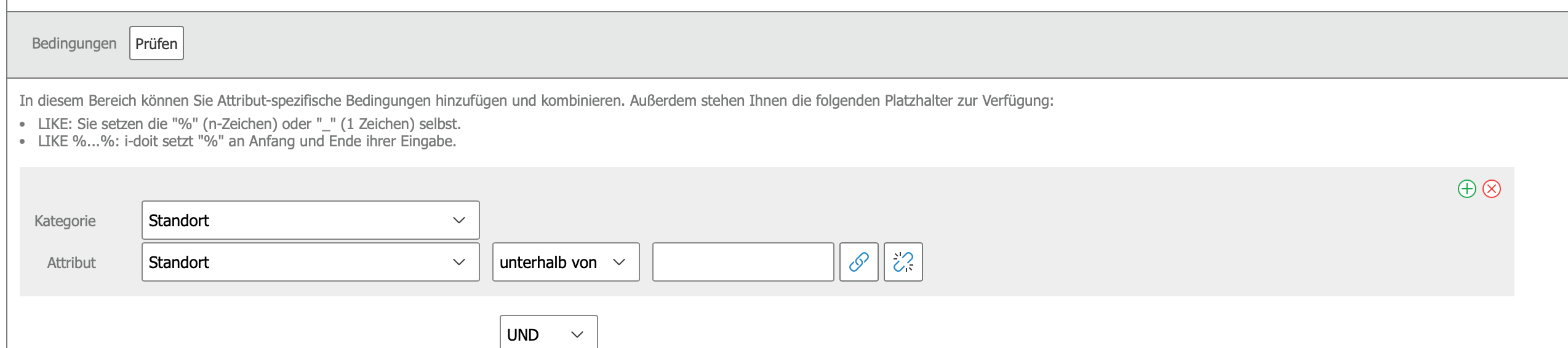Image resolution: width=1568 pixels, height=348 pixels.
Task: Open the UND operator dropdown
Action: point(548,334)
